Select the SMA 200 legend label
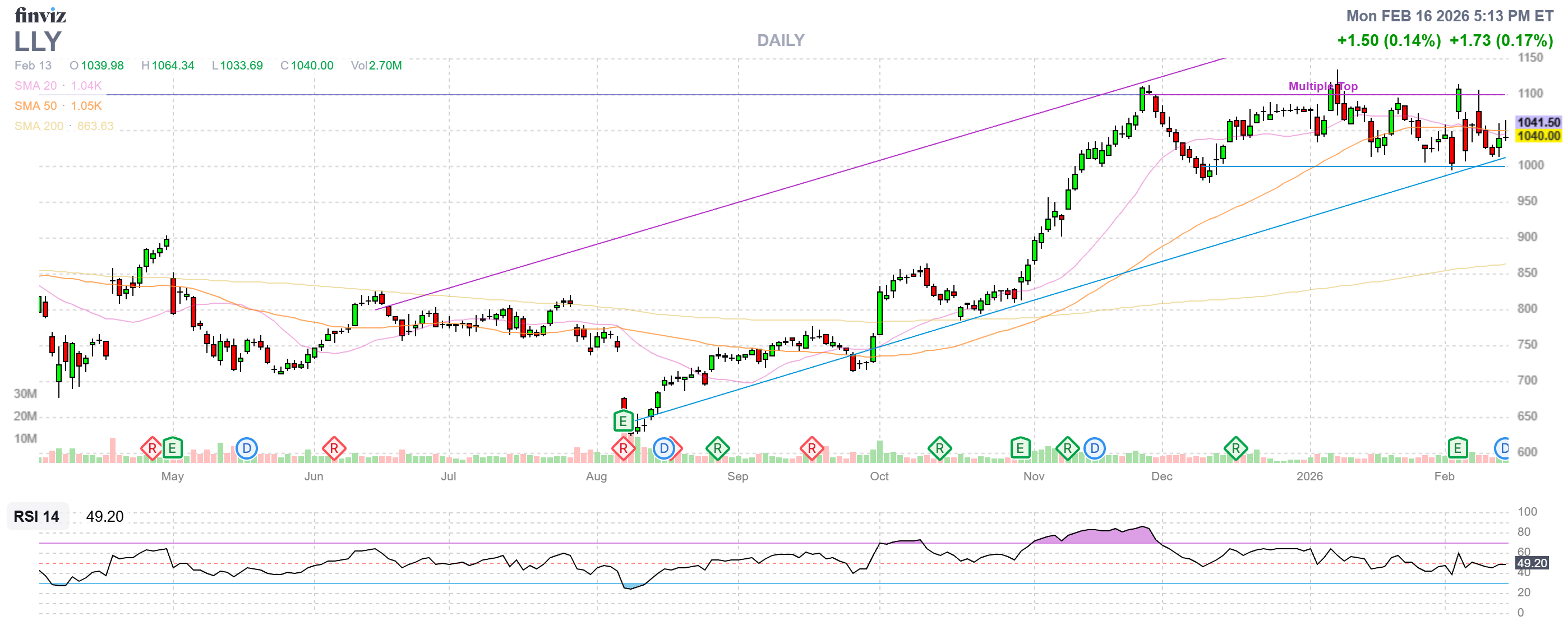 [38, 126]
